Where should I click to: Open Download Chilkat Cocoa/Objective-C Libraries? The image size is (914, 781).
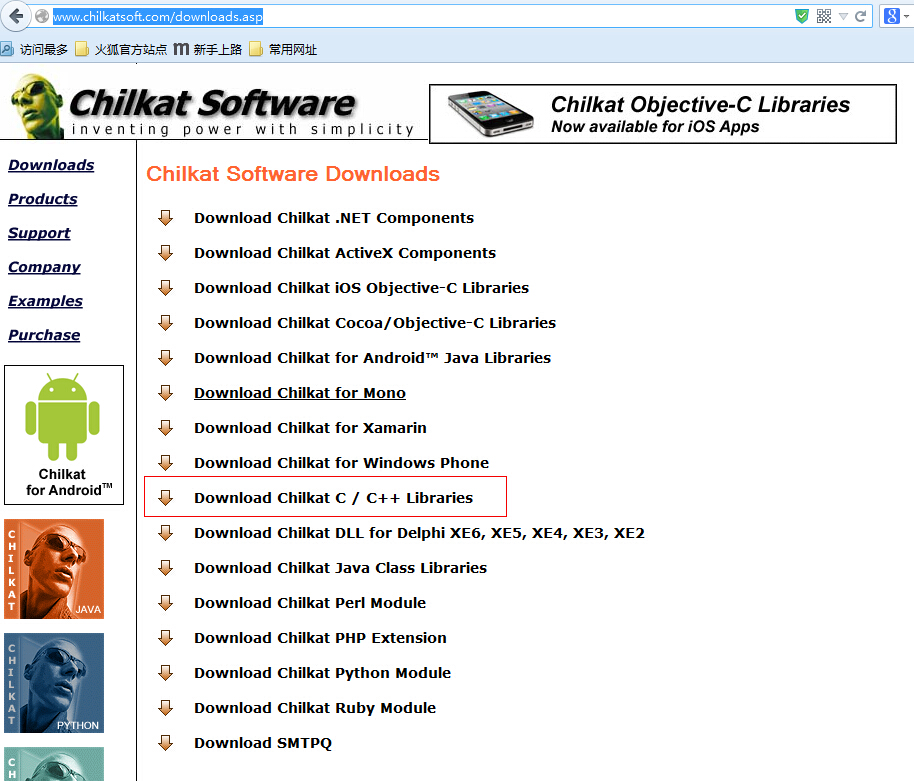tap(375, 323)
